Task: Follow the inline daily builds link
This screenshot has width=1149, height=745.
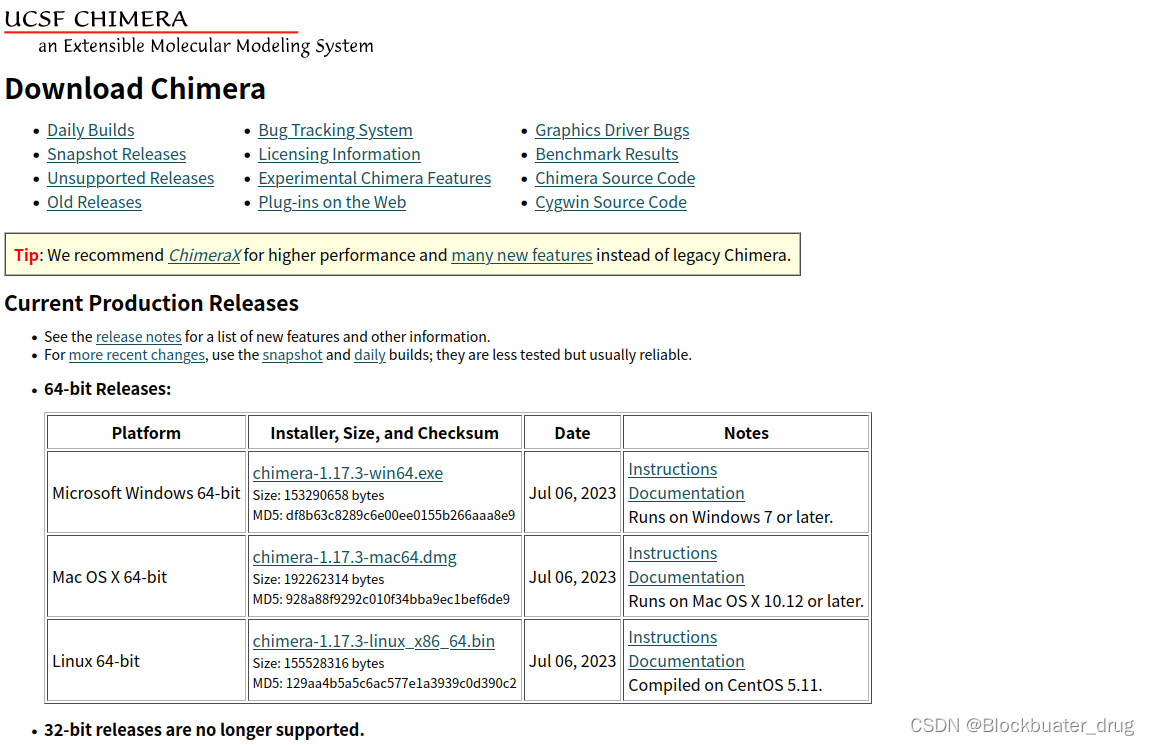Action: pyautogui.click(x=370, y=355)
